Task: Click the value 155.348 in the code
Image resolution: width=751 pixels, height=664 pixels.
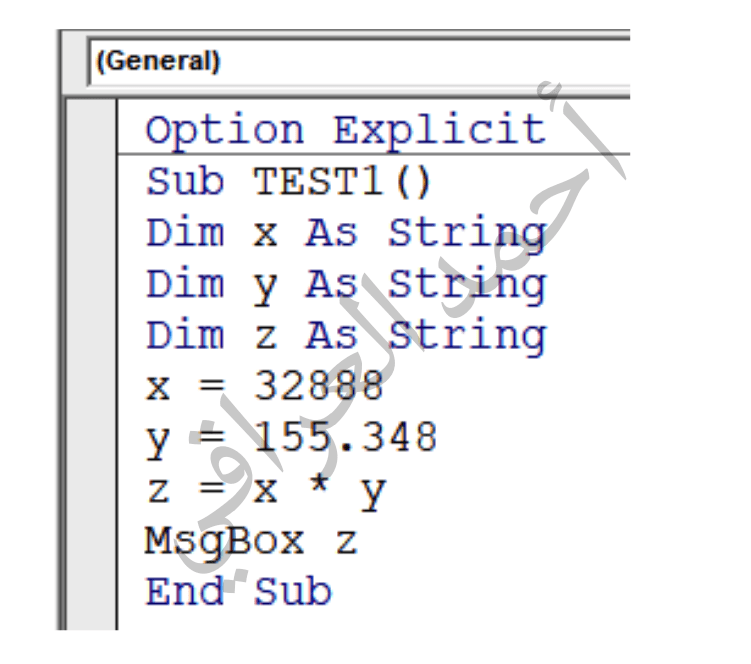Action: pos(345,437)
